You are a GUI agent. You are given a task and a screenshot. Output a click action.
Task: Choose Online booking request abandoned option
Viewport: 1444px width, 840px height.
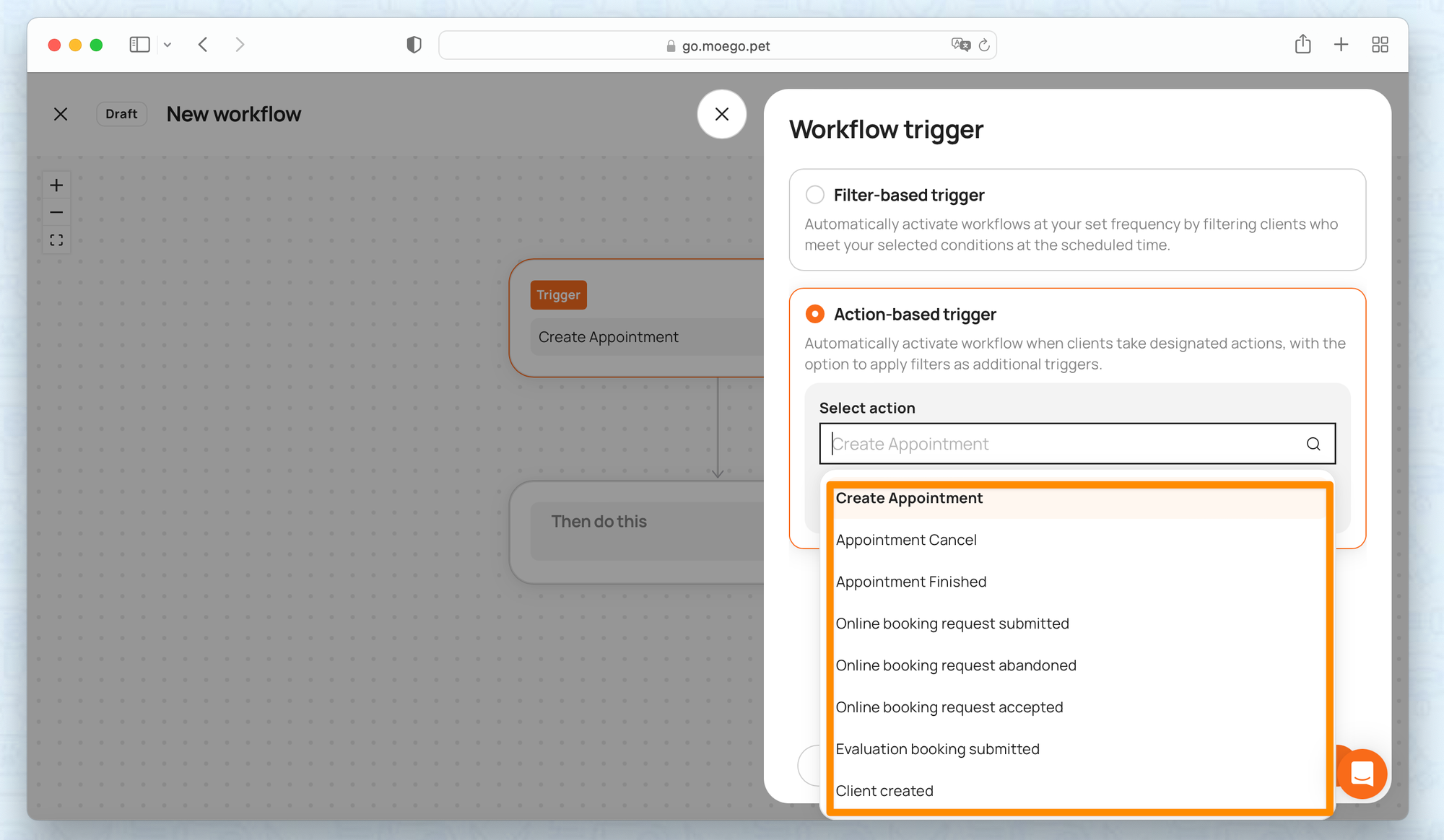pos(956,665)
